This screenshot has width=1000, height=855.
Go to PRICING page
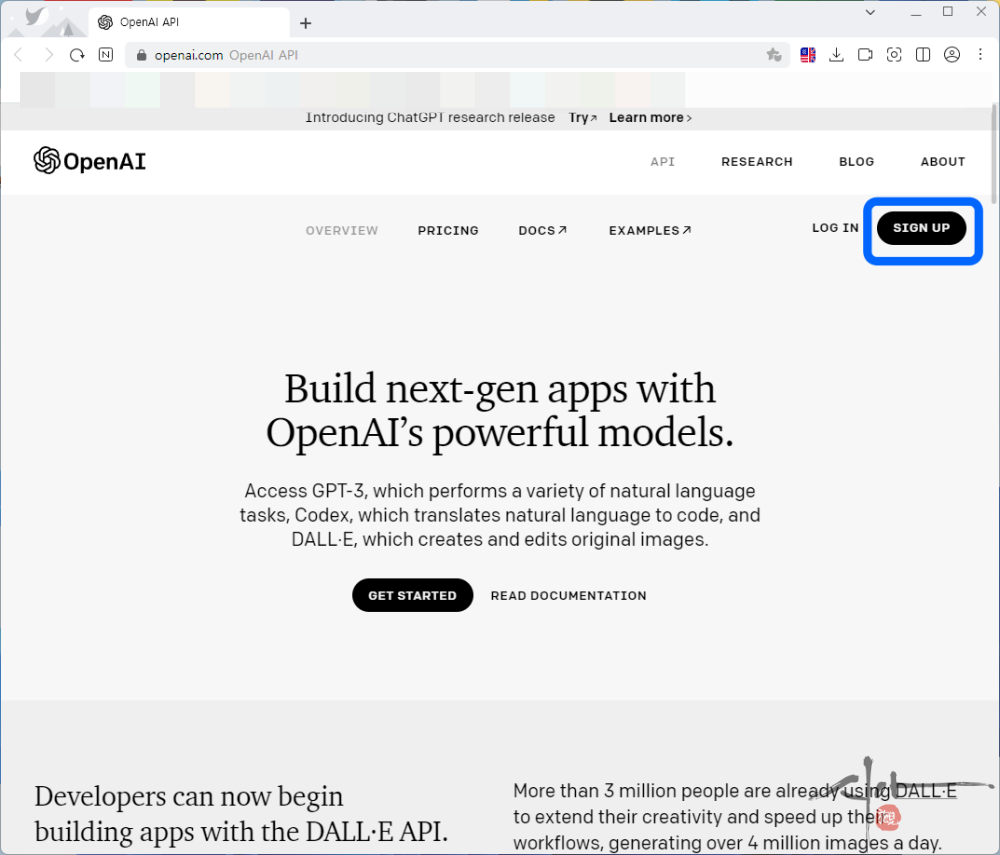click(448, 231)
